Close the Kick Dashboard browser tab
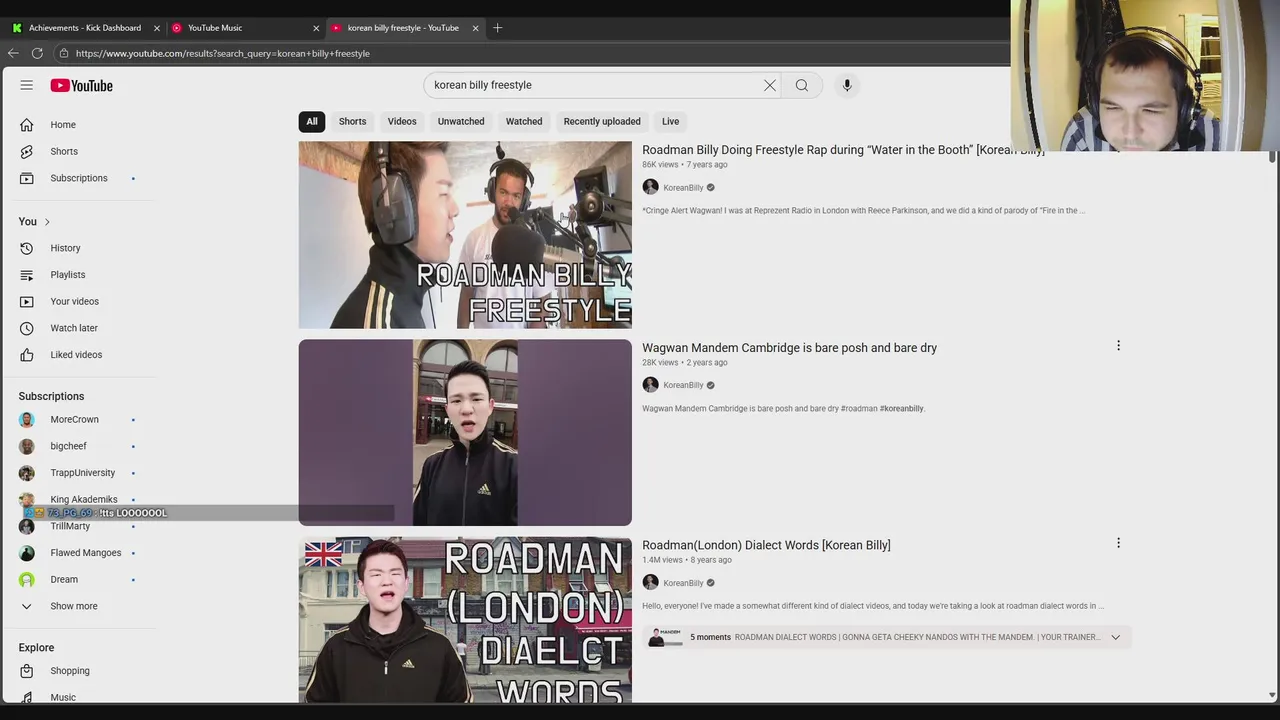1280x720 pixels. (157, 28)
